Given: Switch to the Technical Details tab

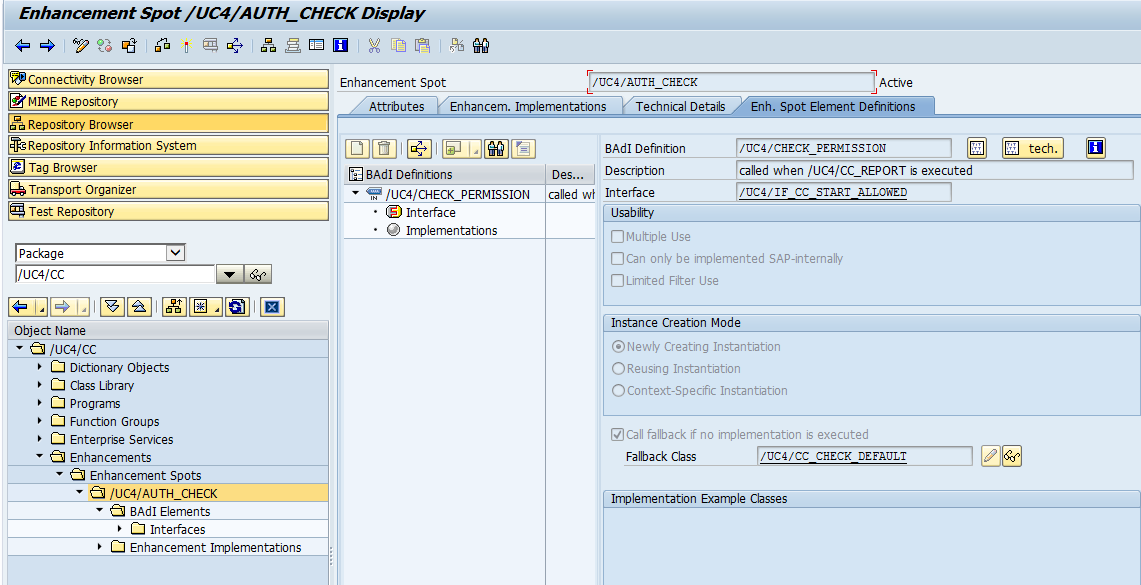Looking at the screenshot, I should coord(680,105).
